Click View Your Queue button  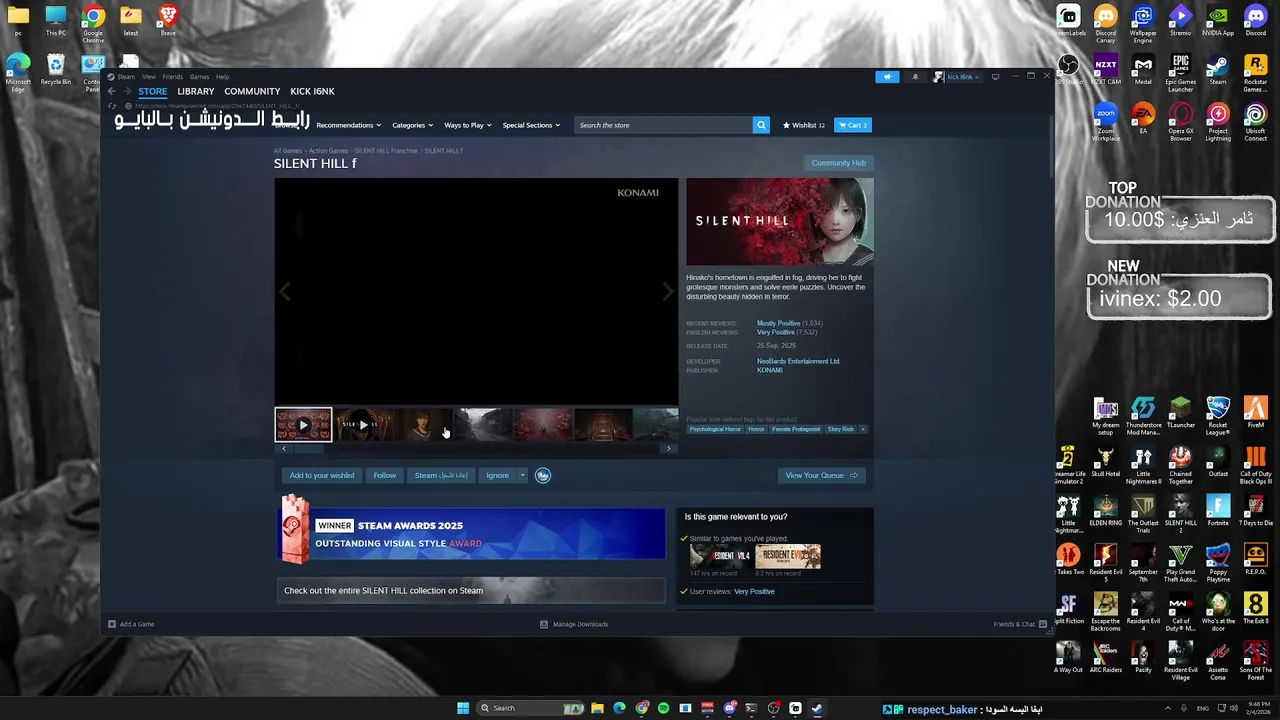click(821, 475)
